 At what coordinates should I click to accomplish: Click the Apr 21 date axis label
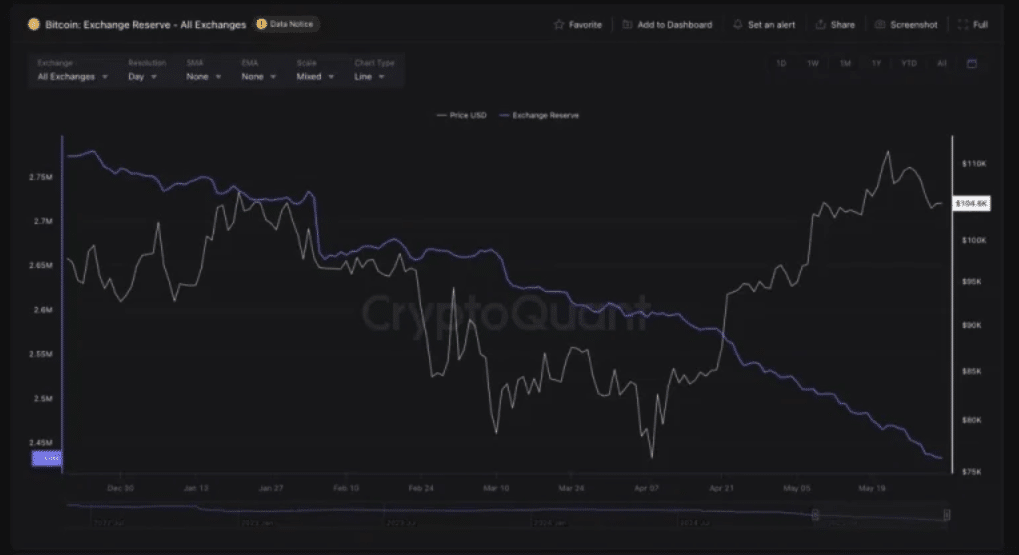[721, 488]
